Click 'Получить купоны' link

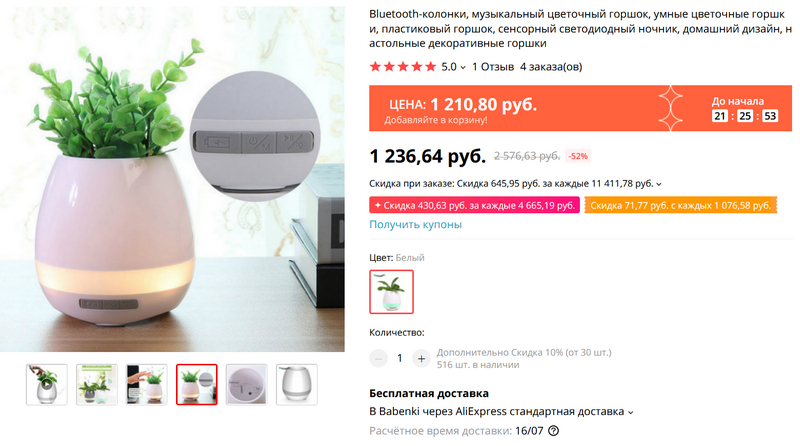415,225
